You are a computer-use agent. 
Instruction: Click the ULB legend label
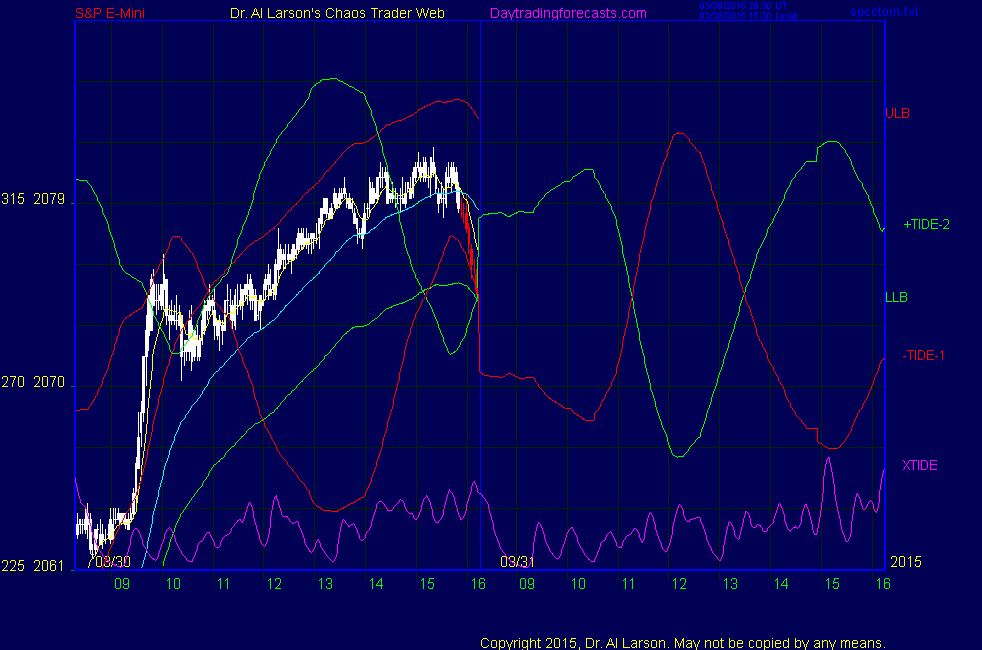coord(897,113)
